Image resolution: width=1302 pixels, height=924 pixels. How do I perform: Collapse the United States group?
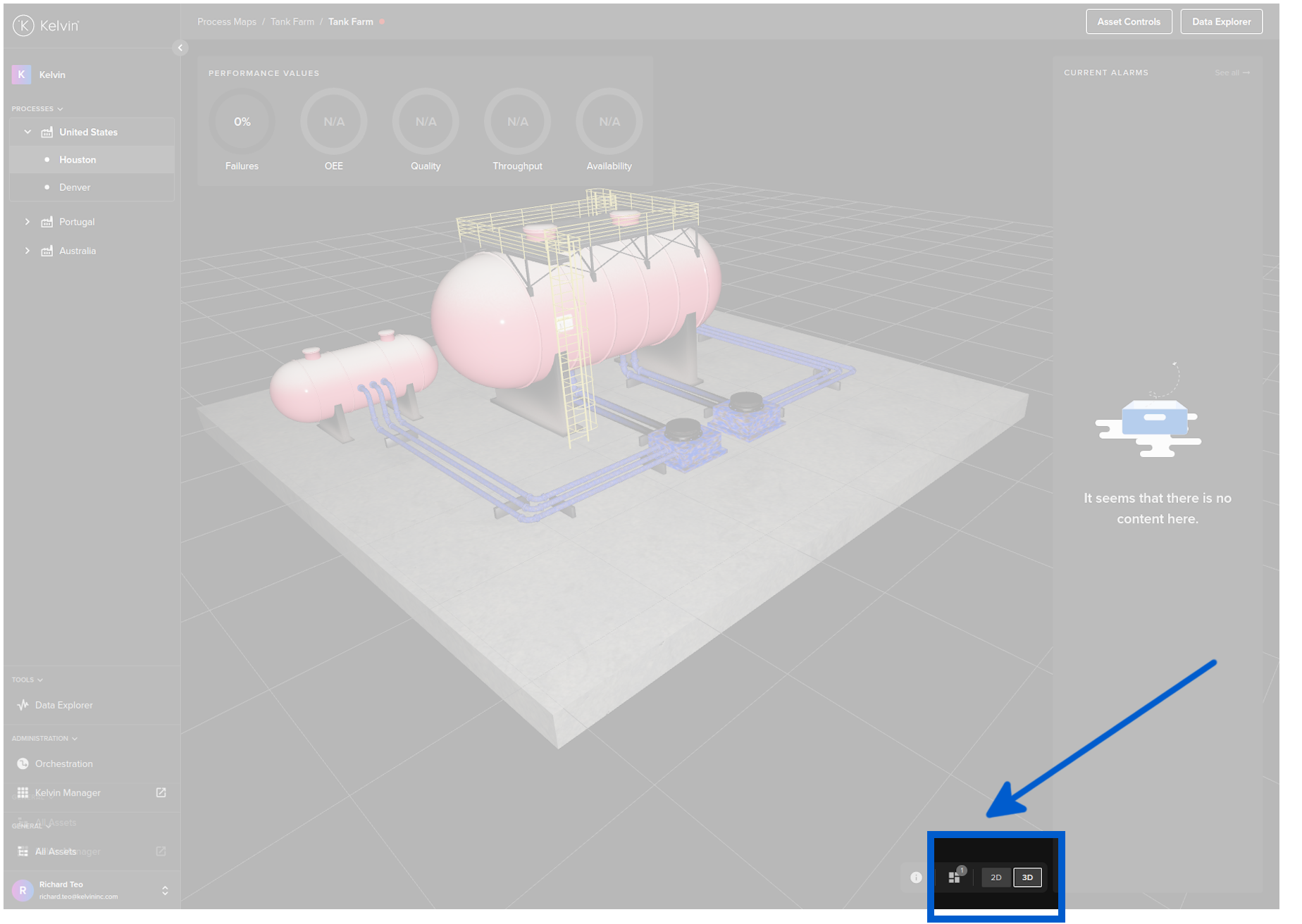[x=27, y=132]
